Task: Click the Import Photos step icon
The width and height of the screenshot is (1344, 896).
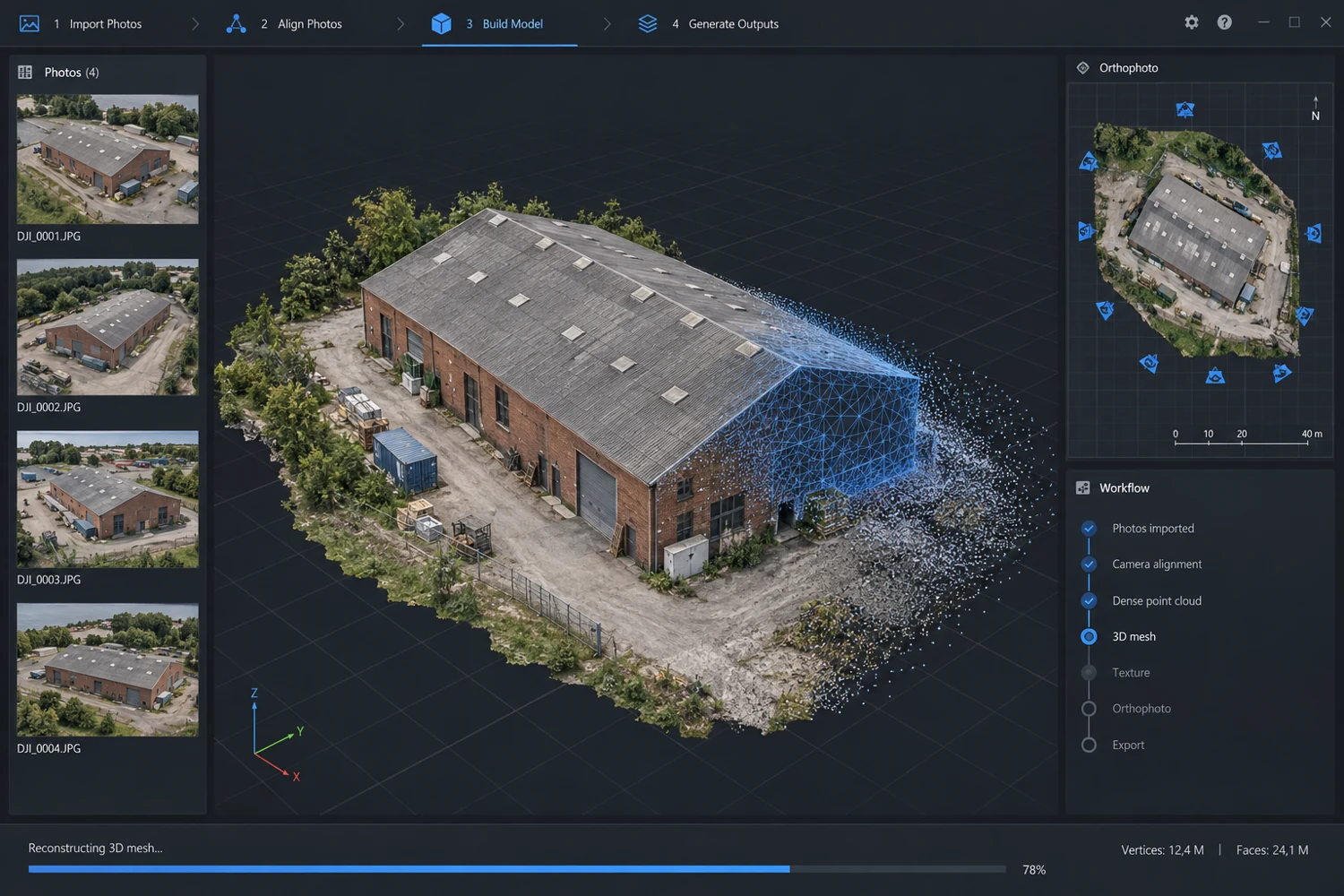Action: click(x=30, y=23)
